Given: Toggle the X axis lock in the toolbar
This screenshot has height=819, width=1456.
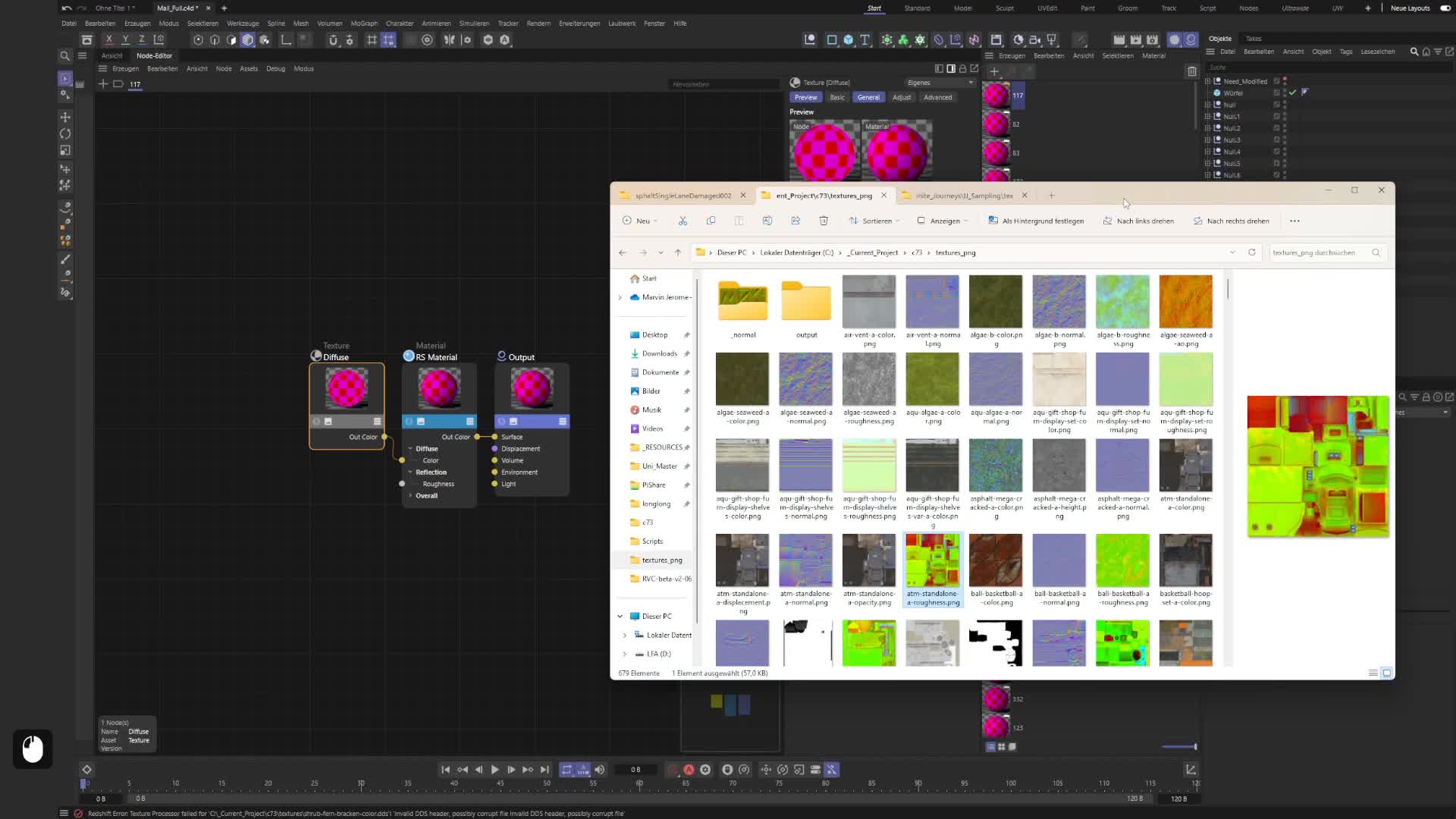Looking at the screenshot, I should (x=109, y=39).
